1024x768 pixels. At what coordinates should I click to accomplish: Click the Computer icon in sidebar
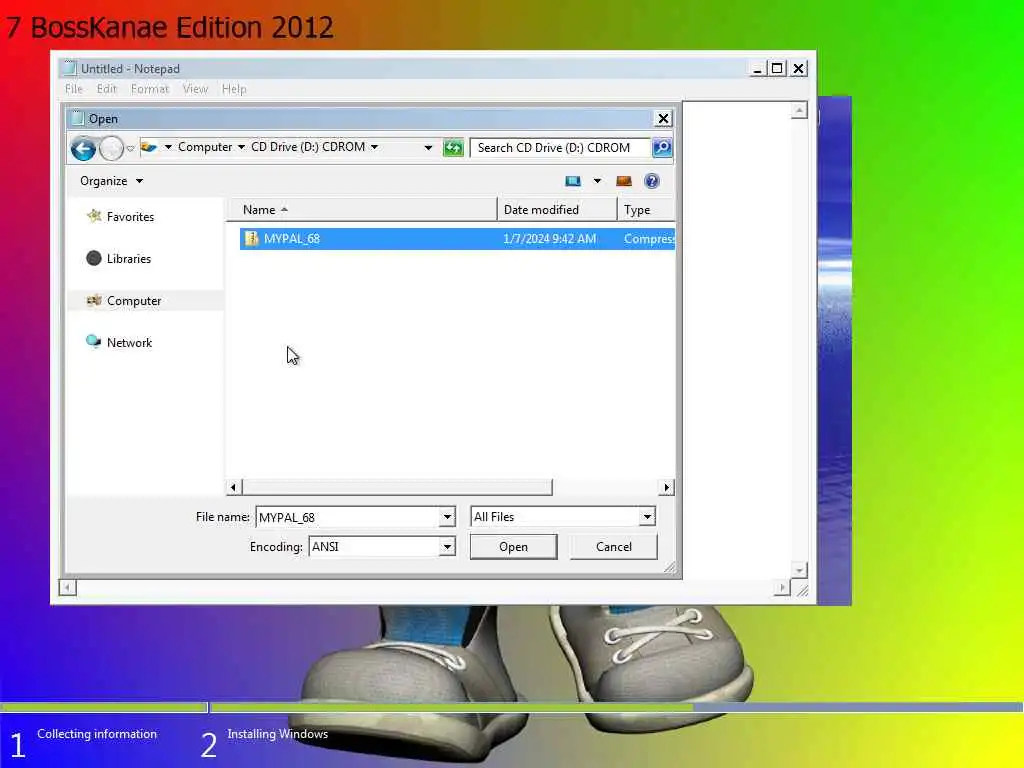94,300
